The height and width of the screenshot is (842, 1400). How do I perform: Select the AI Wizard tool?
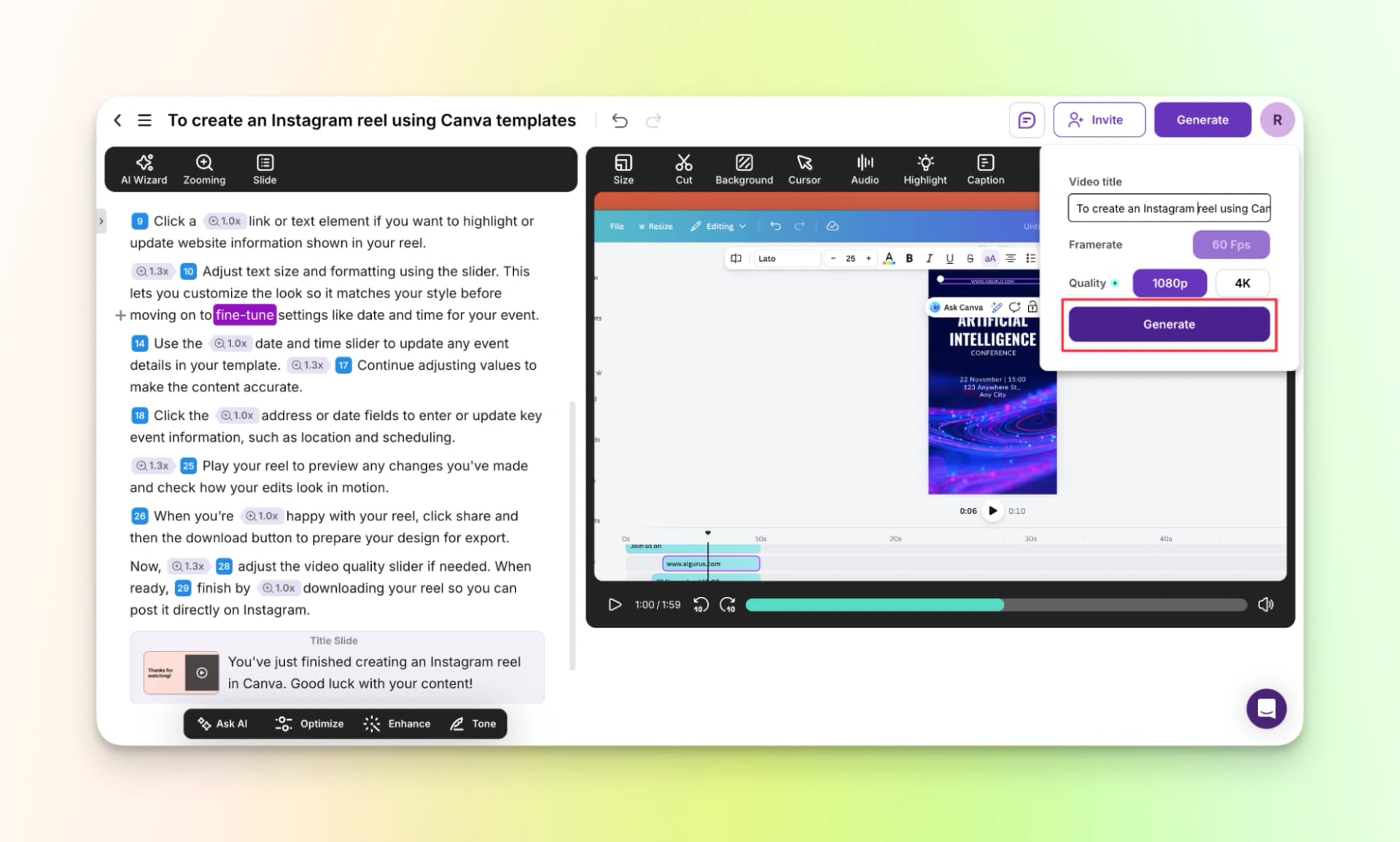coord(144,169)
